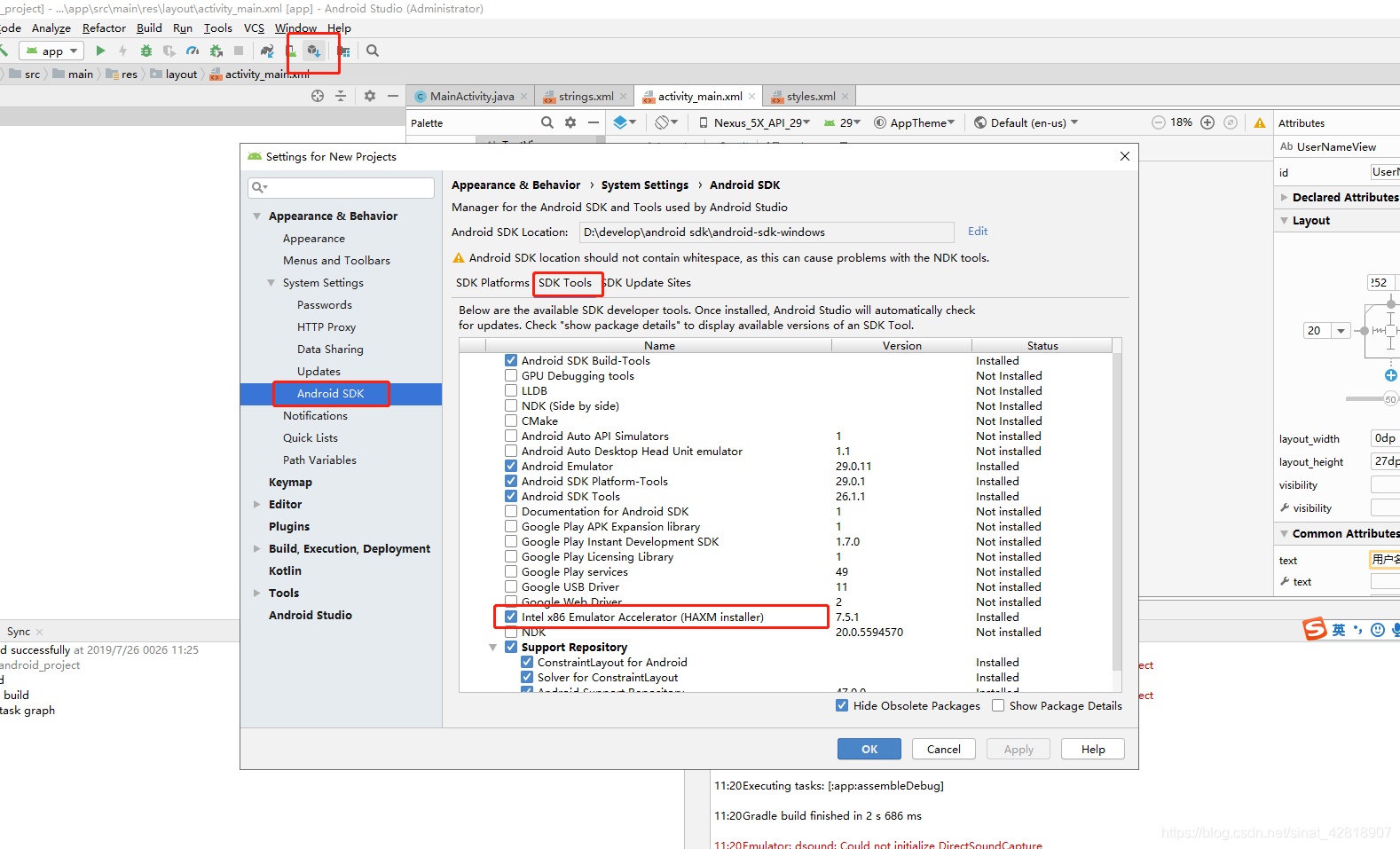Select Android SDK in settings tree

coord(341,393)
